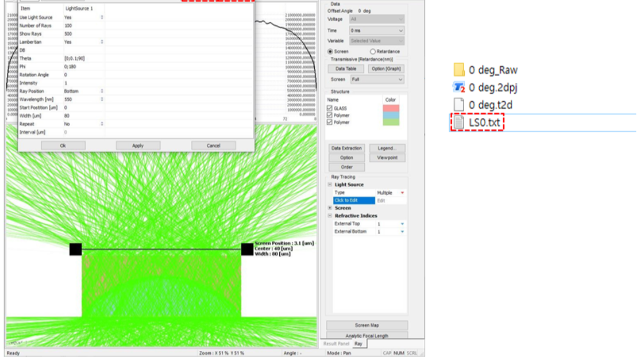The image size is (640, 360).
Task: Collapse the Light Source section
Action: [330, 184]
